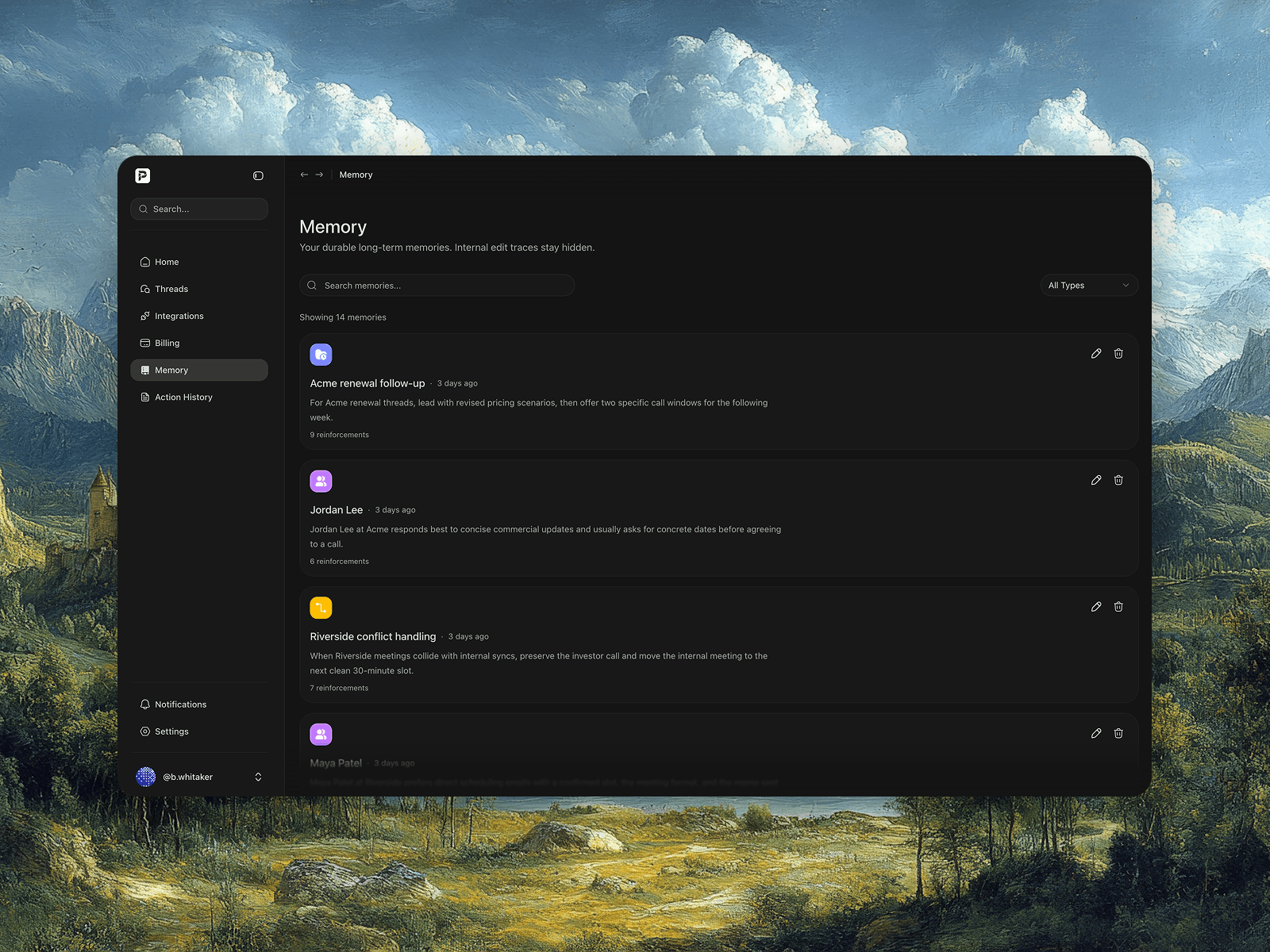Click the Maya Patel person icon
The height and width of the screenshot is (952, 1270).
click(x=321, y=735)
